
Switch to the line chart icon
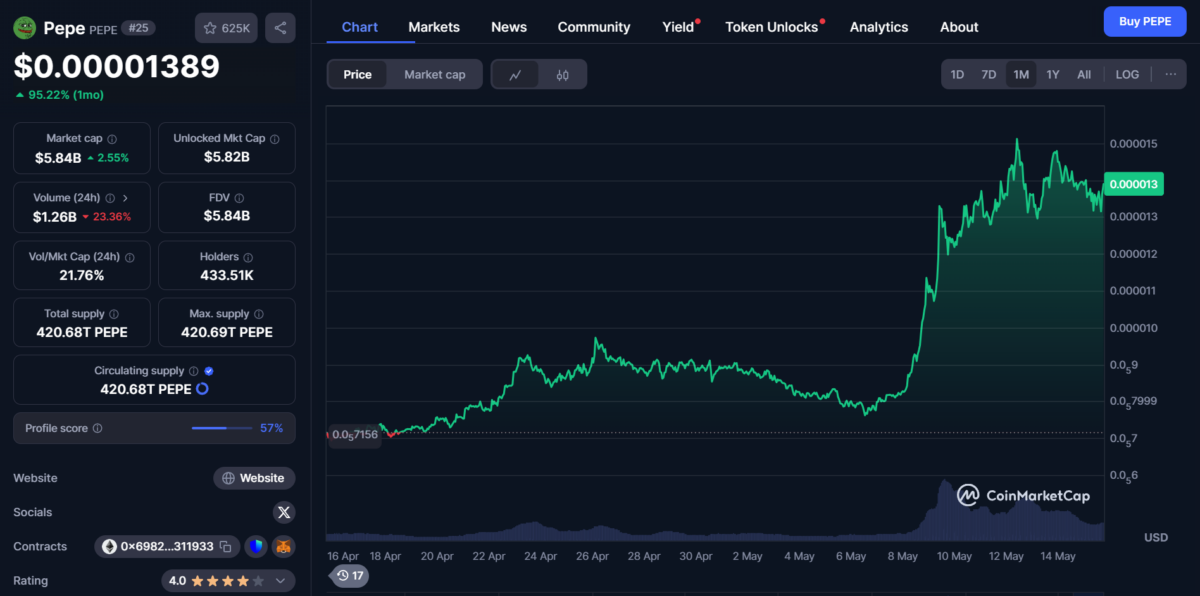click(x=515, y=75)
